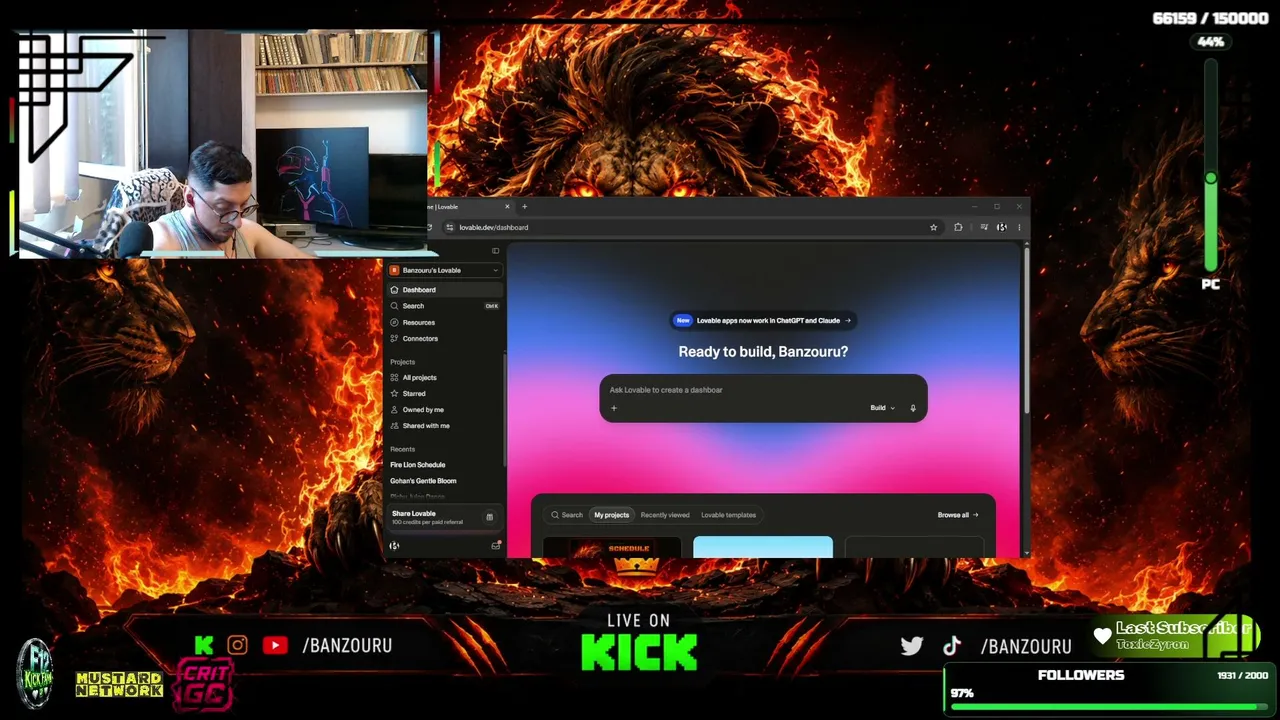Open Shared with me projects
This screenshot has height=720, width=1280.
point(444,426)
